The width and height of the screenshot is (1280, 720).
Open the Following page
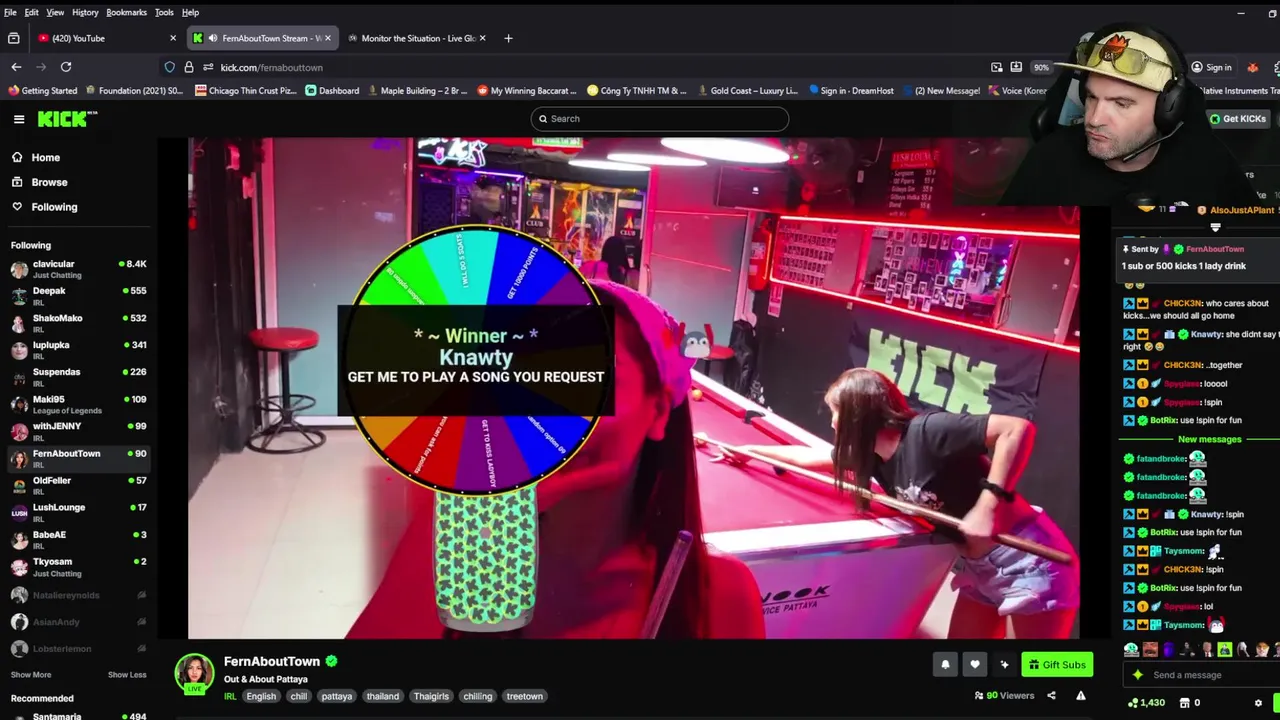[x=54, y=207]
